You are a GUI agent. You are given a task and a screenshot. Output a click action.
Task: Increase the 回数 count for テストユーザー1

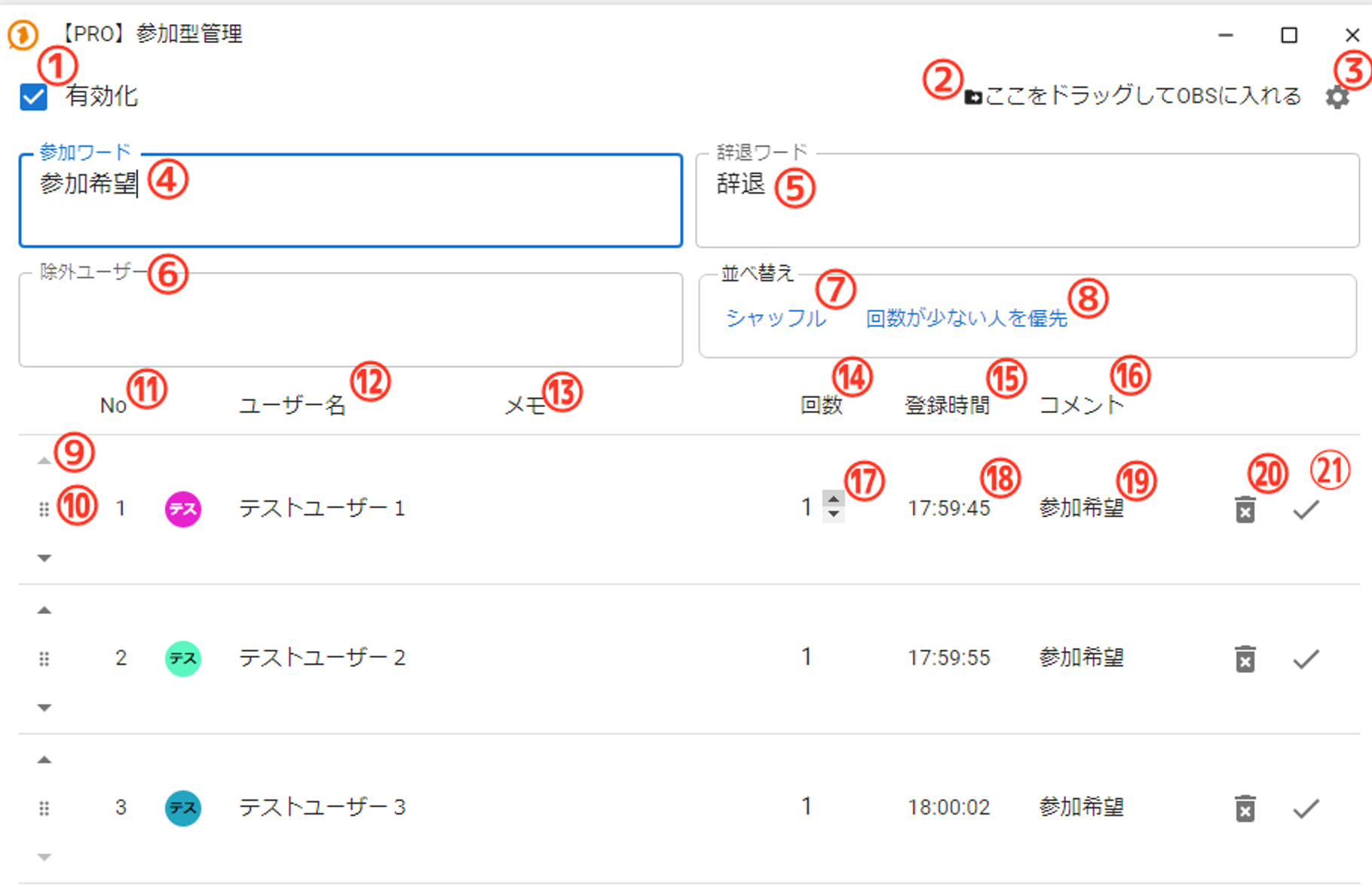coord(834,499)
